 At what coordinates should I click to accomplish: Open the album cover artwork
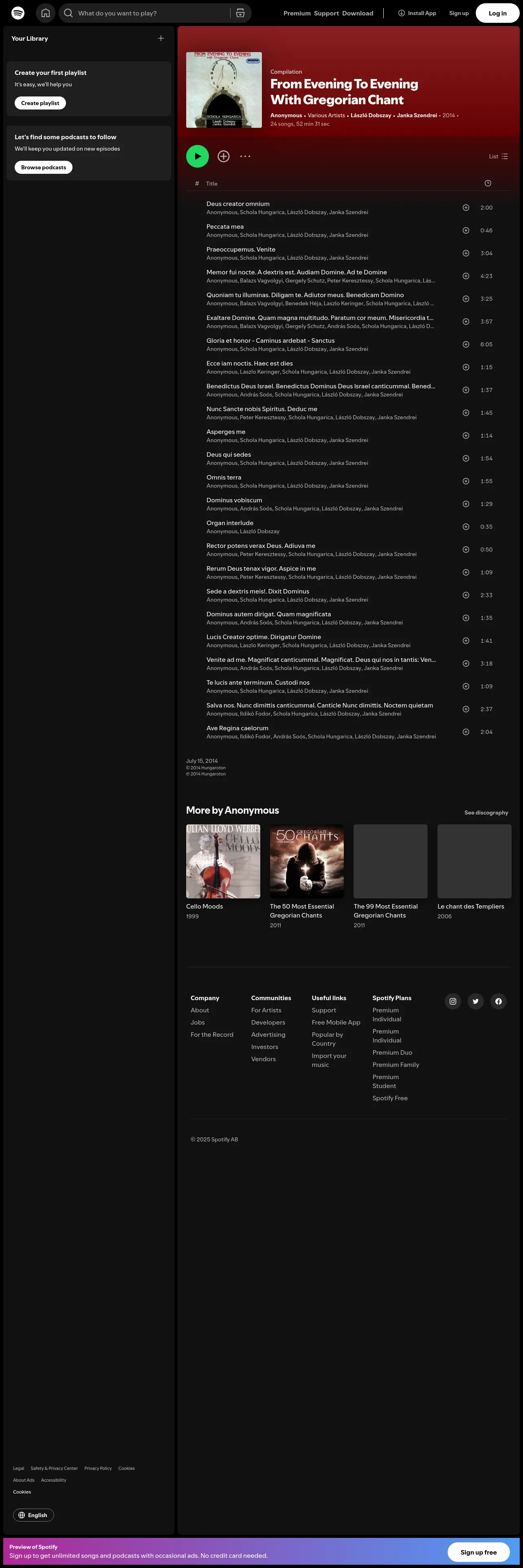click(224, 90)
